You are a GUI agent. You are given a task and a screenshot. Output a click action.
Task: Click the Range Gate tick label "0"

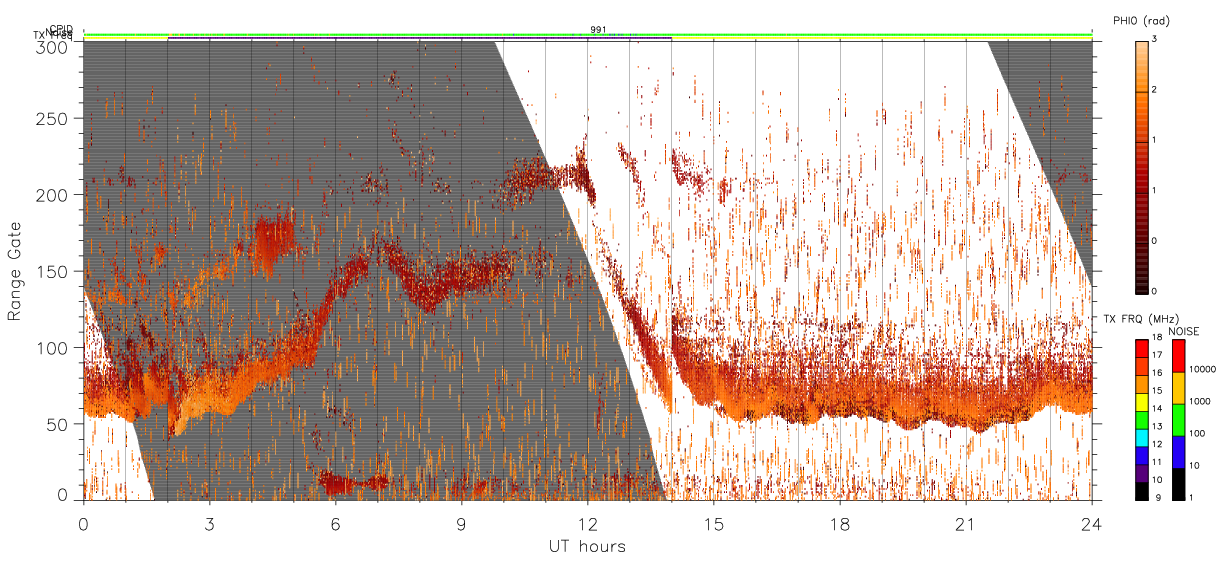coord(63,496)
